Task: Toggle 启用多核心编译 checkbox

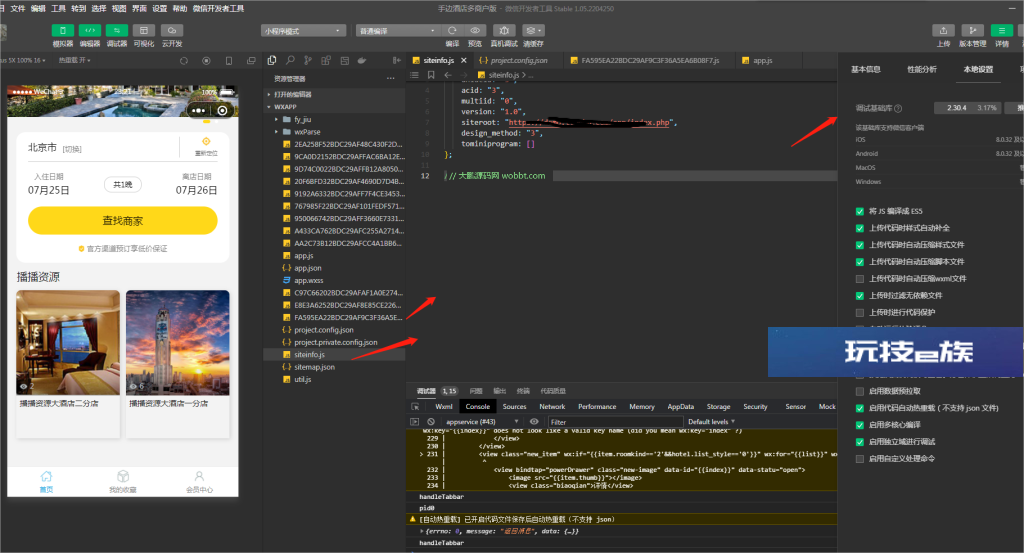Action: [x=859, y=425]
